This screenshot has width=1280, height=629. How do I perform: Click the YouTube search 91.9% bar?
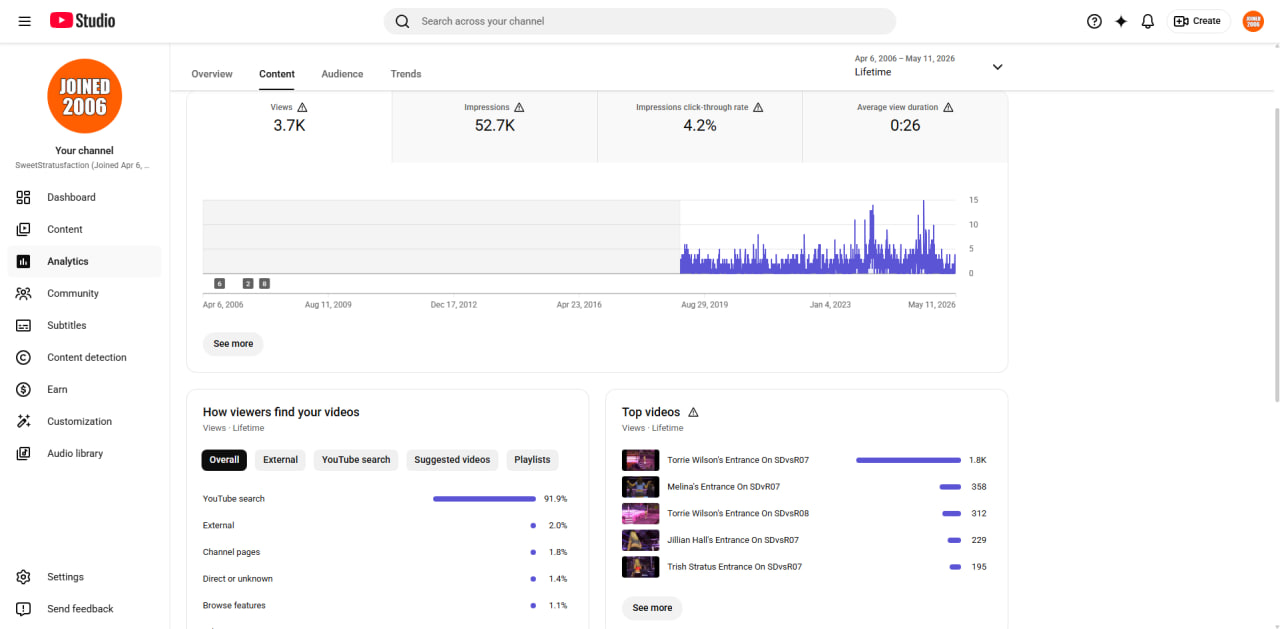pyautogui.click(x=484, y=499)
